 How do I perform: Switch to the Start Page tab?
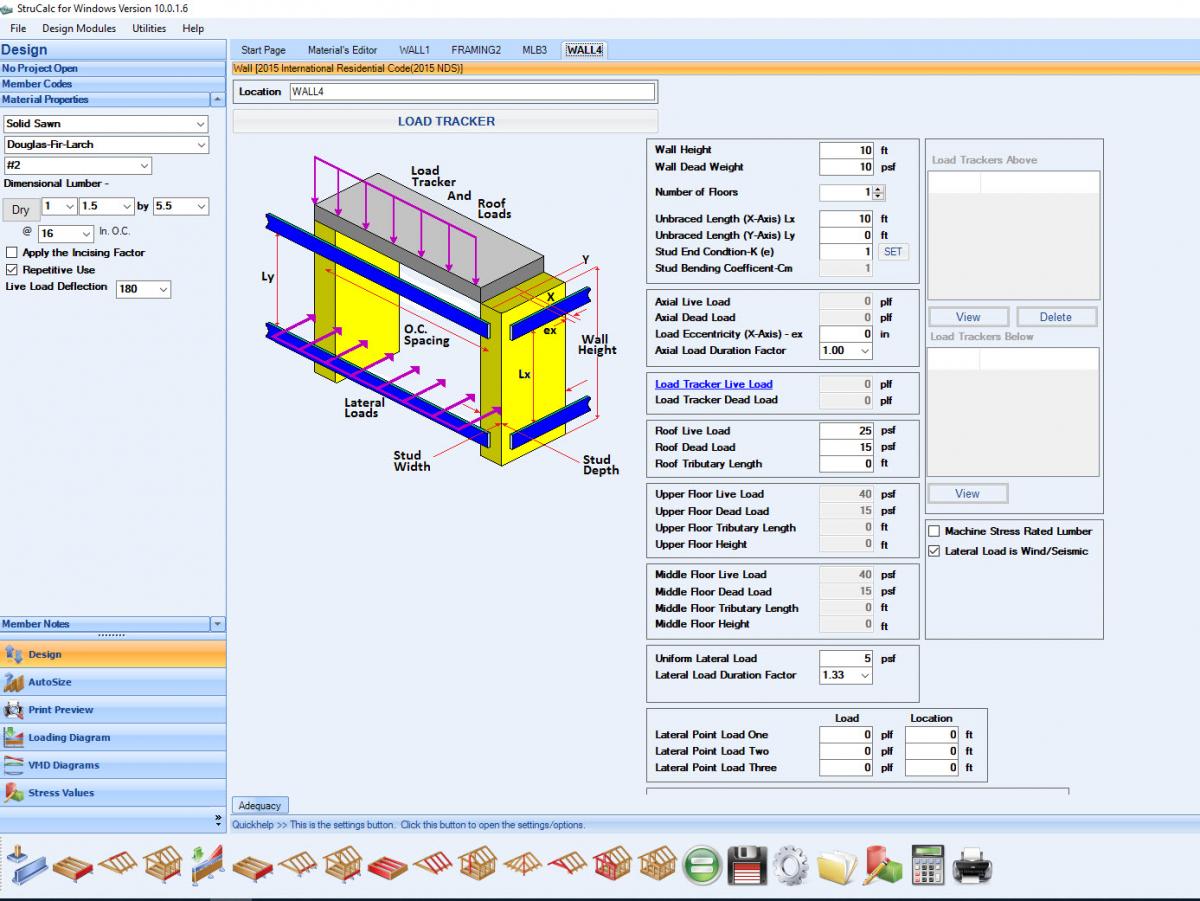click(x=263, y=50)
